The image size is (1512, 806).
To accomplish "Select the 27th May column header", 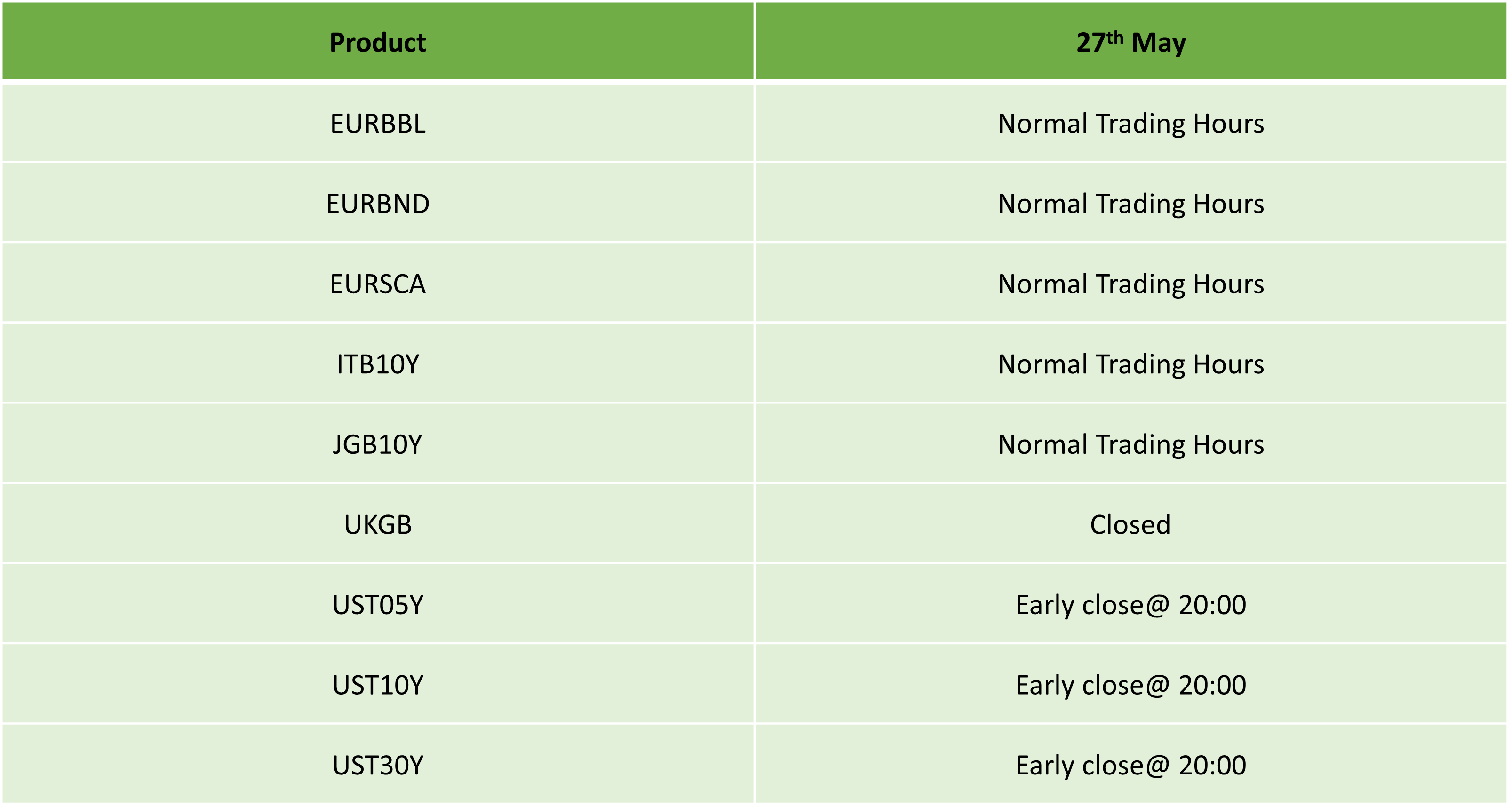I will [x=1130, y=41].
